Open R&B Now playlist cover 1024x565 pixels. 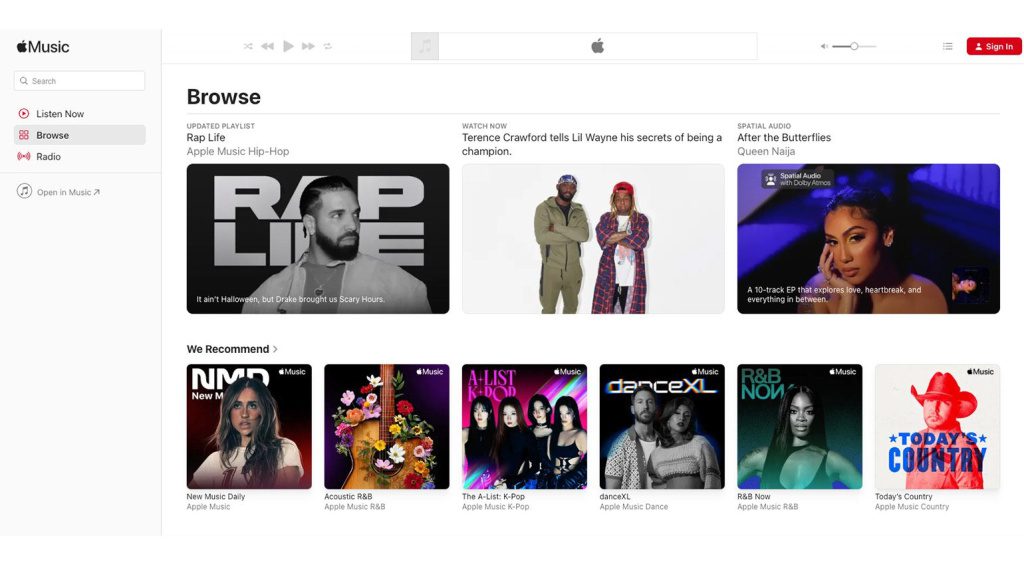[800, 427]
